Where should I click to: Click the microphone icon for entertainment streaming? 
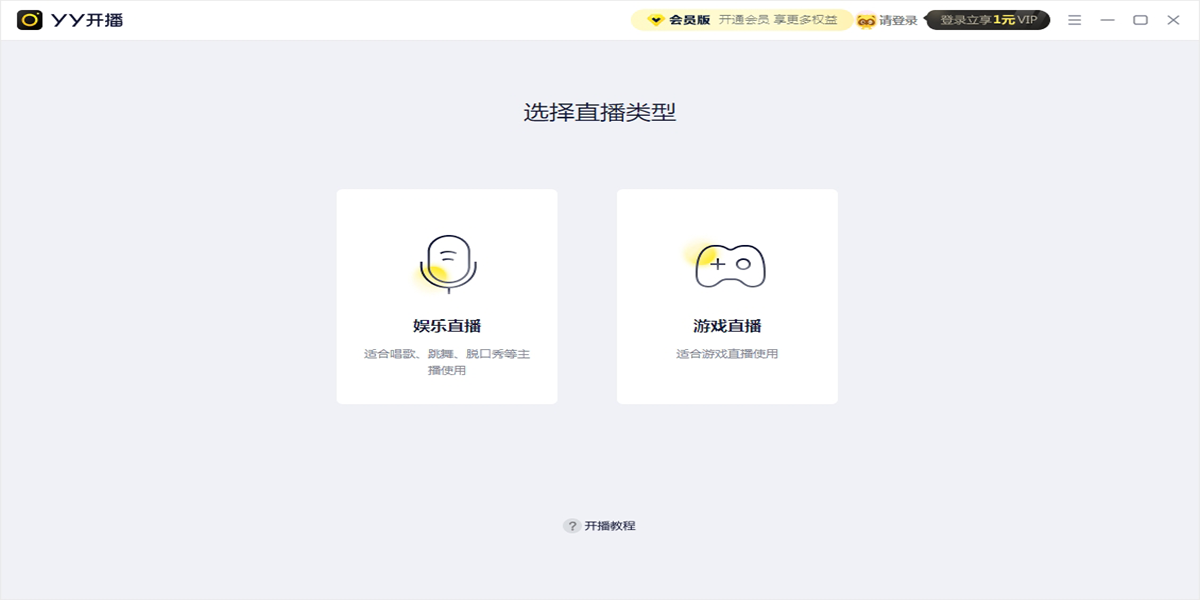pyautogui.click(x=447, y=264)
